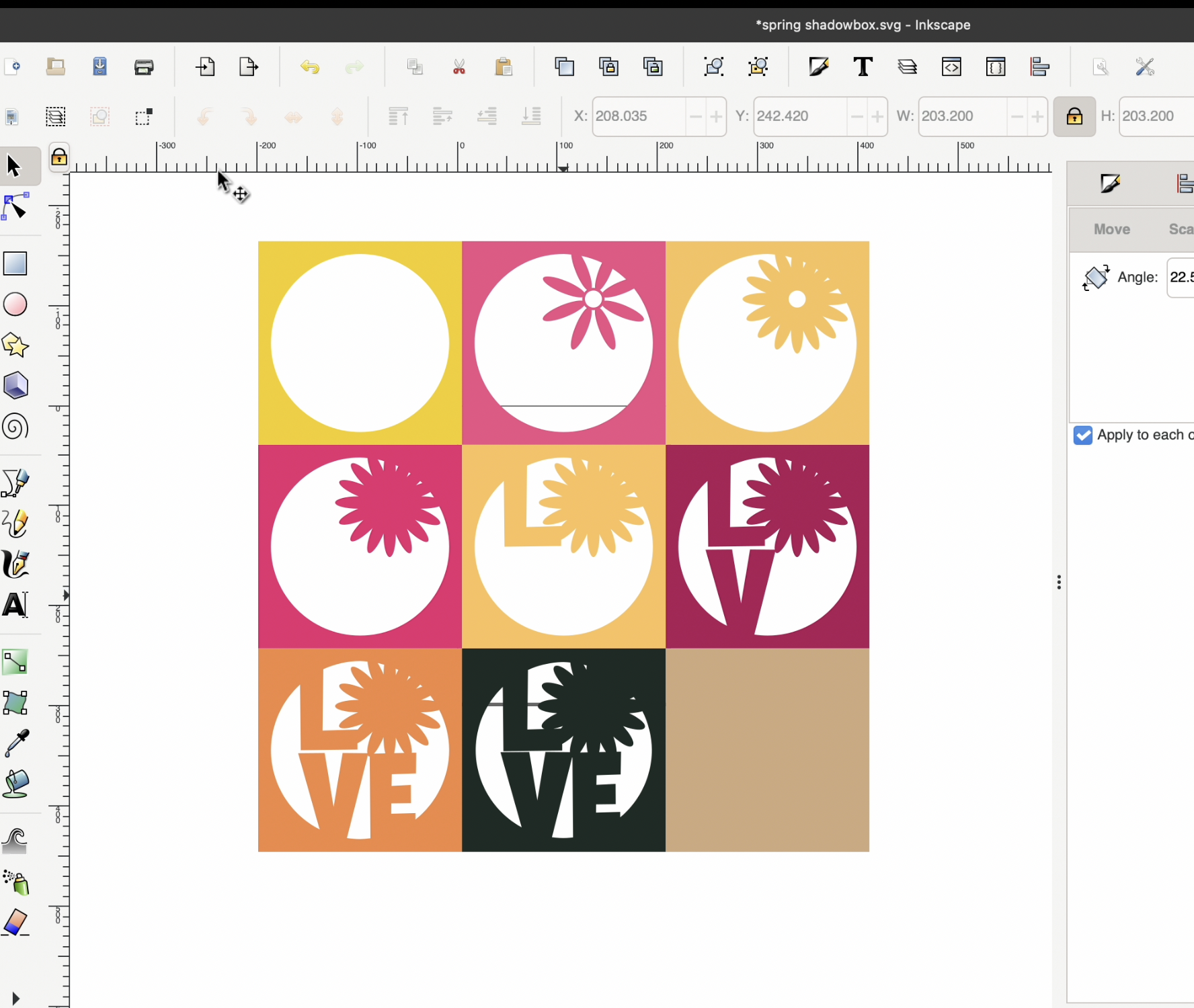Select the Node editing tool
This screenshot has width=1194, height=1008.
point(15,207)
